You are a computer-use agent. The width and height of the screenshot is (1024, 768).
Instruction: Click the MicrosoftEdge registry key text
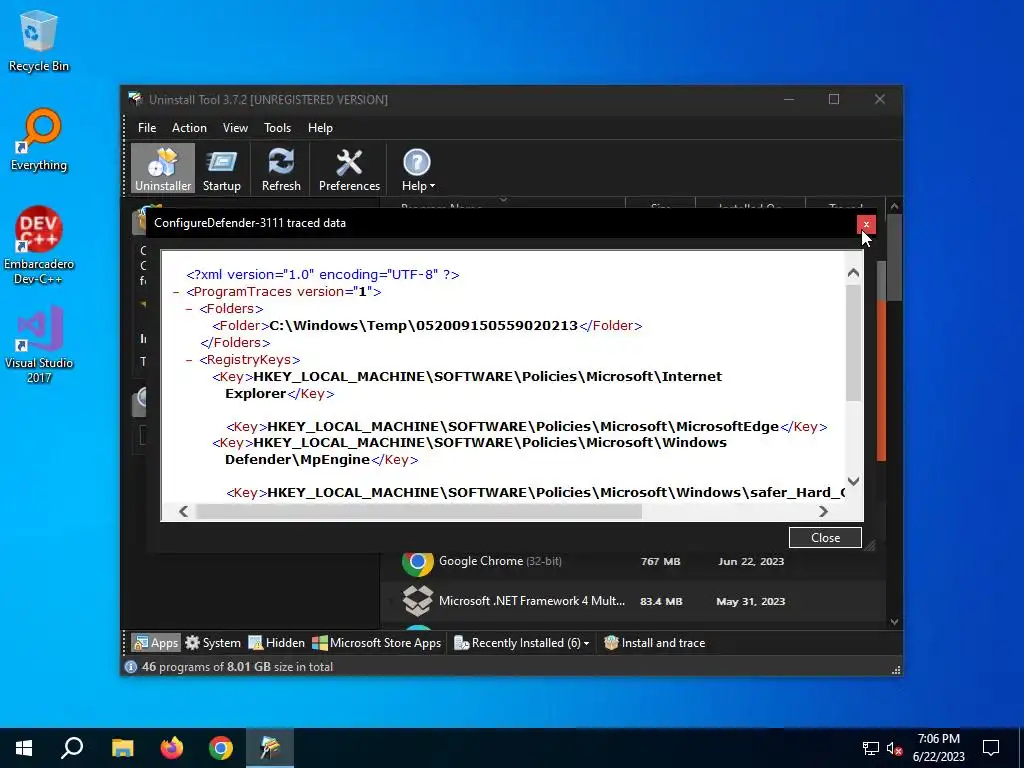pos(523,426)
